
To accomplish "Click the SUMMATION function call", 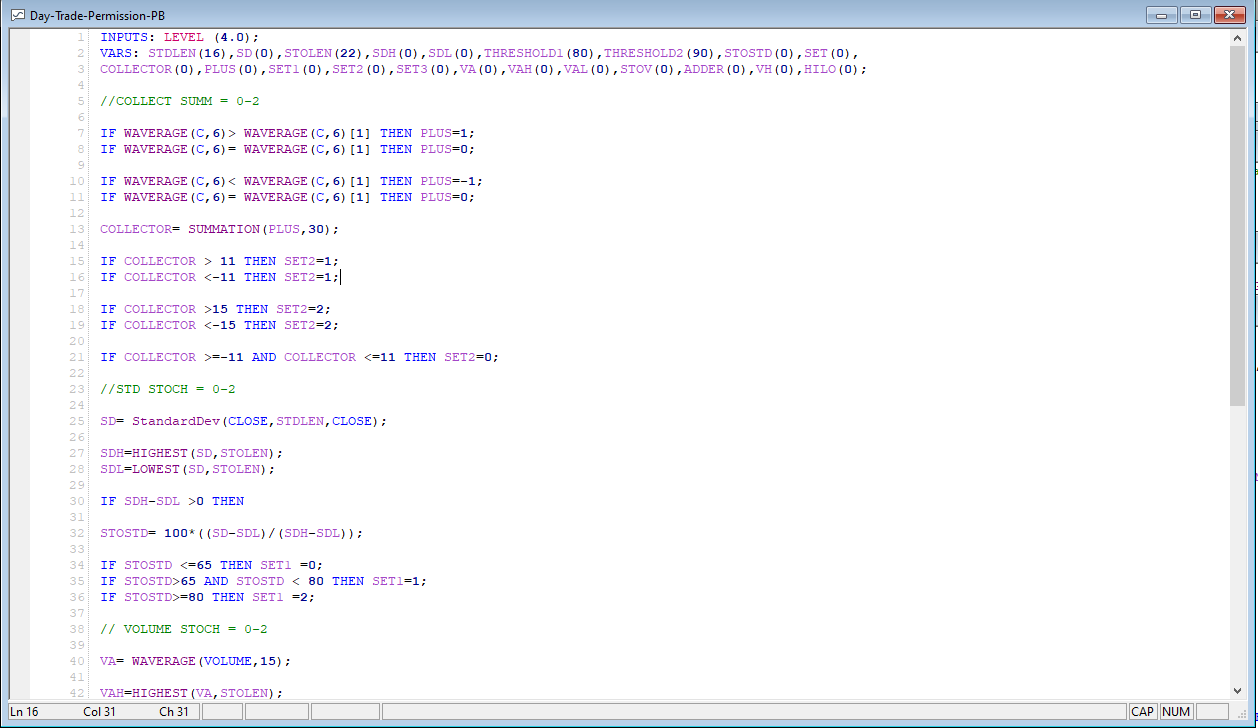I will [222, 228].
